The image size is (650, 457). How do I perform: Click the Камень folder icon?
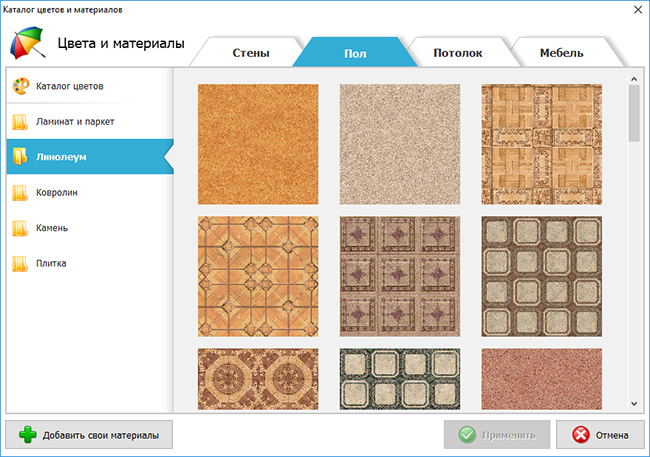(x=20, y=228)
